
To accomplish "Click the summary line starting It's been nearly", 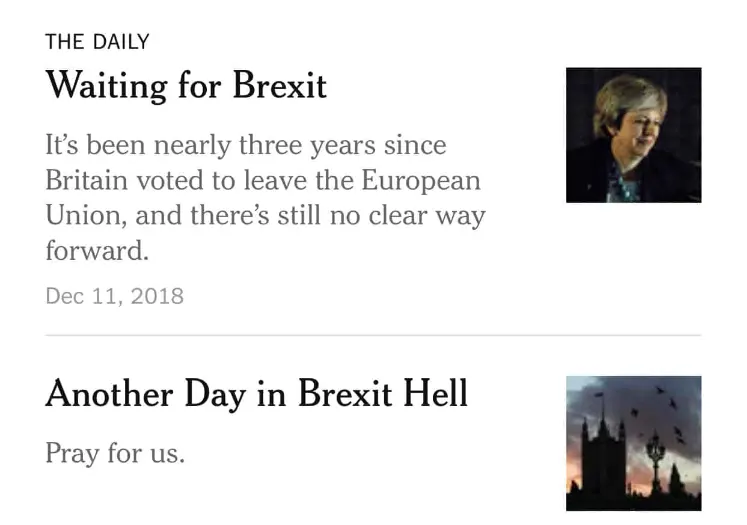I will [245, 146].
